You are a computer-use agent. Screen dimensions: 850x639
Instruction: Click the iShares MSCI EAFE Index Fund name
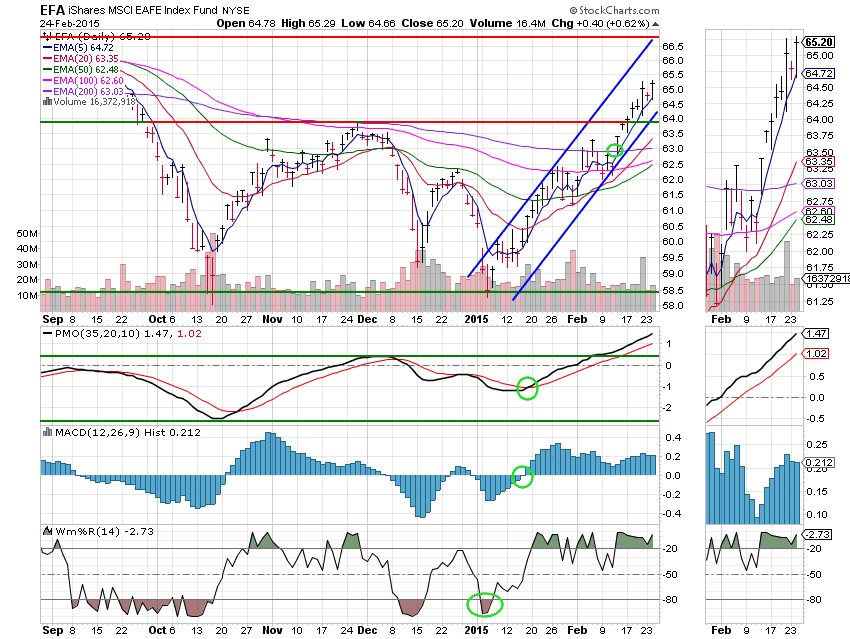(143, 10)
